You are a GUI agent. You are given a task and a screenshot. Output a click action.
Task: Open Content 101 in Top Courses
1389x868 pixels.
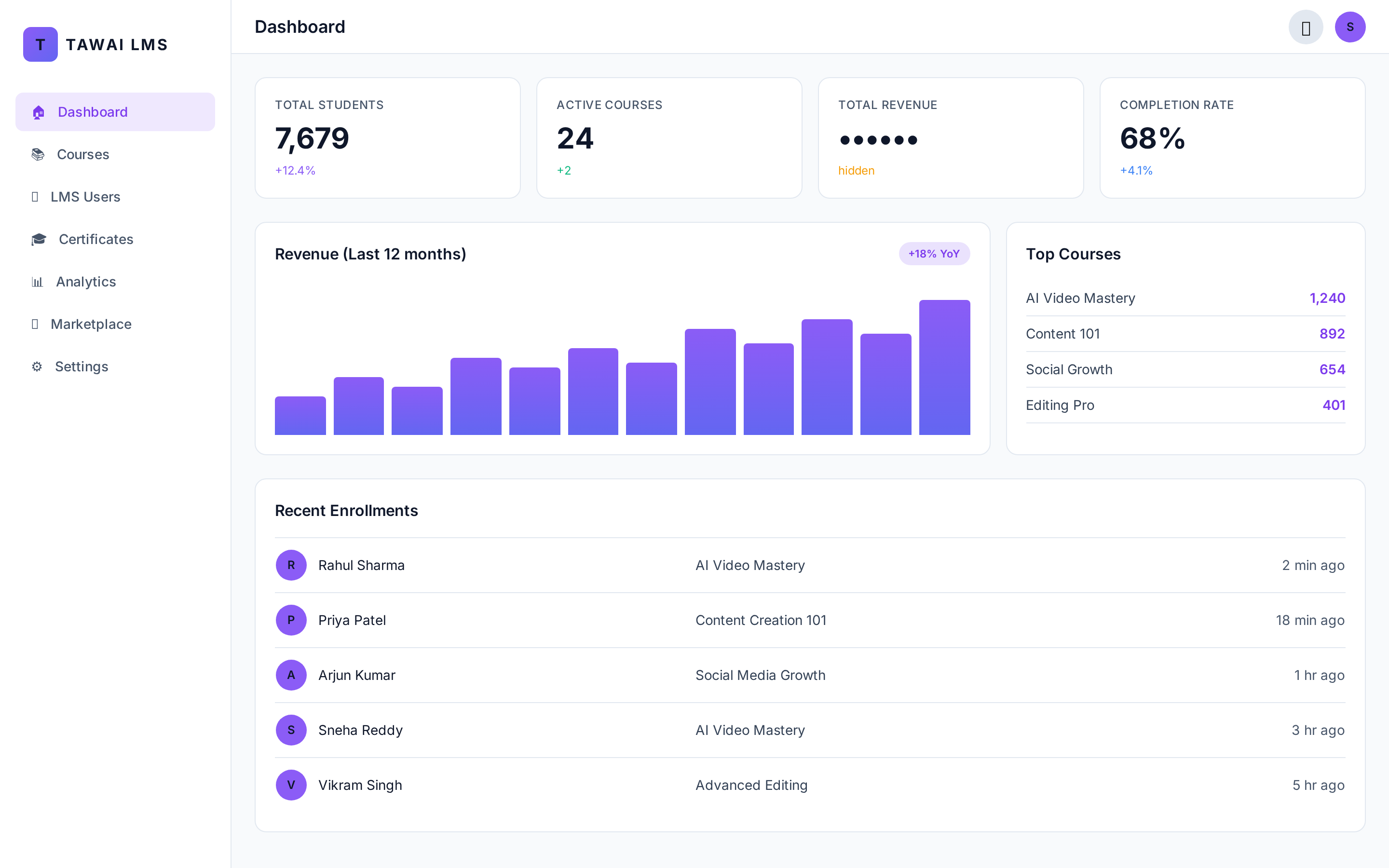point(1062,334)
